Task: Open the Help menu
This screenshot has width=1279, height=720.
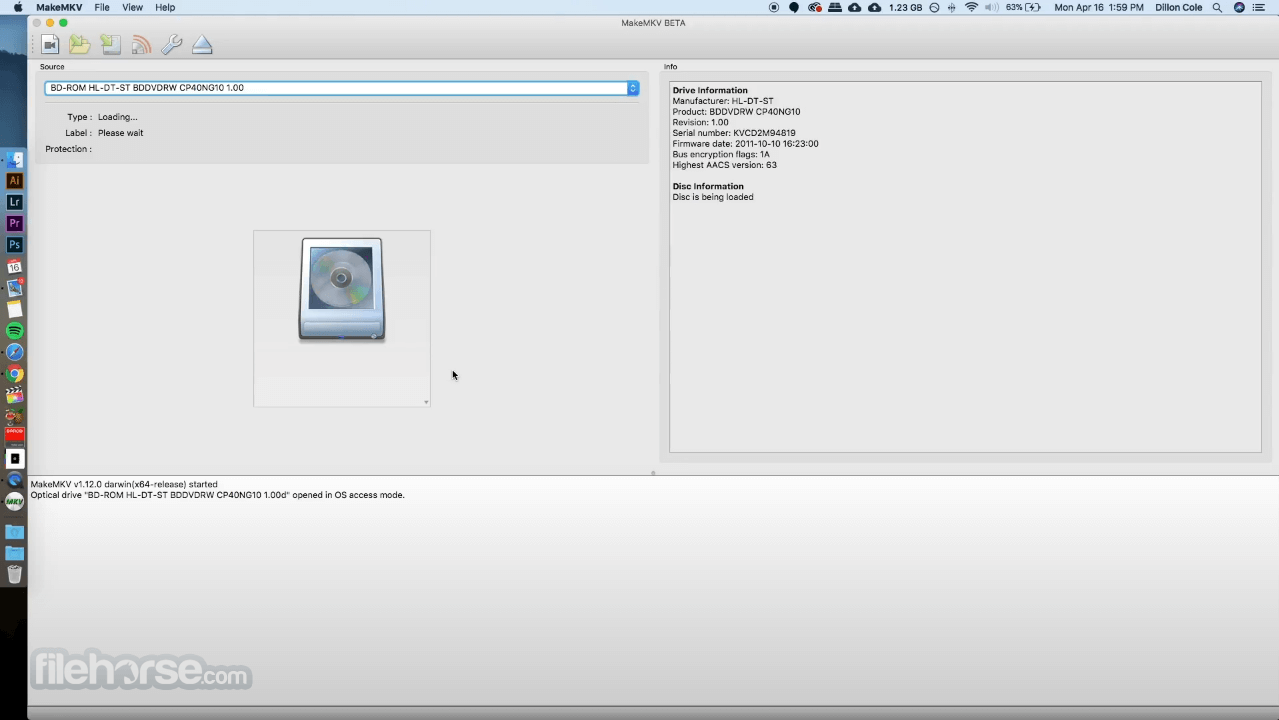Action: tap(165, 7)
